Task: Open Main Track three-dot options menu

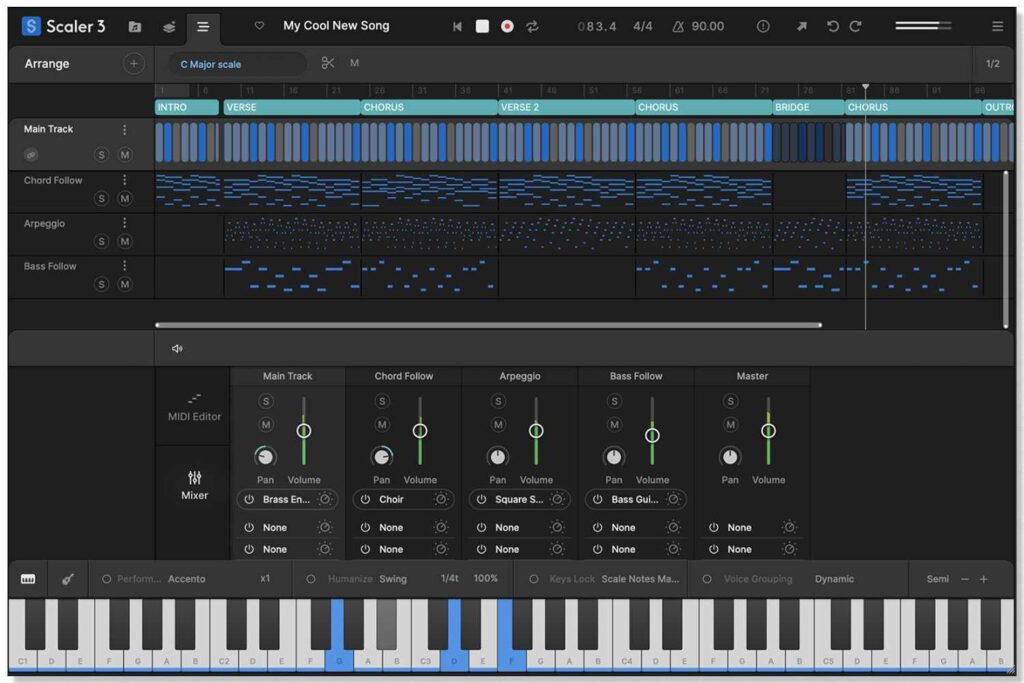Action: [125, 130]
